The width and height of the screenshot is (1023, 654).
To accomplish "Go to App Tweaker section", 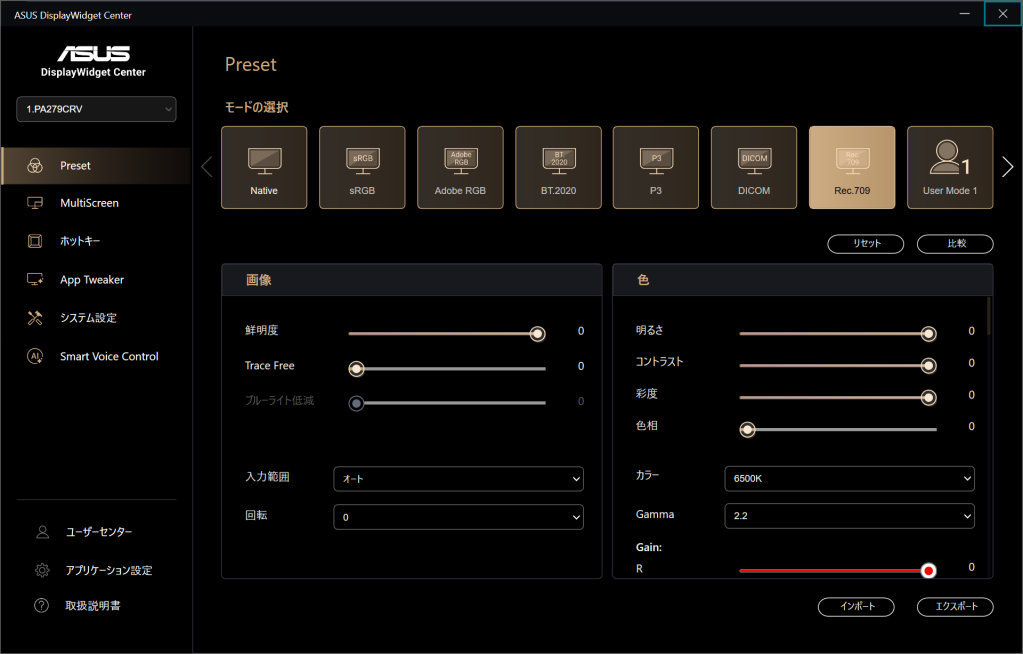I will point(91,280).
